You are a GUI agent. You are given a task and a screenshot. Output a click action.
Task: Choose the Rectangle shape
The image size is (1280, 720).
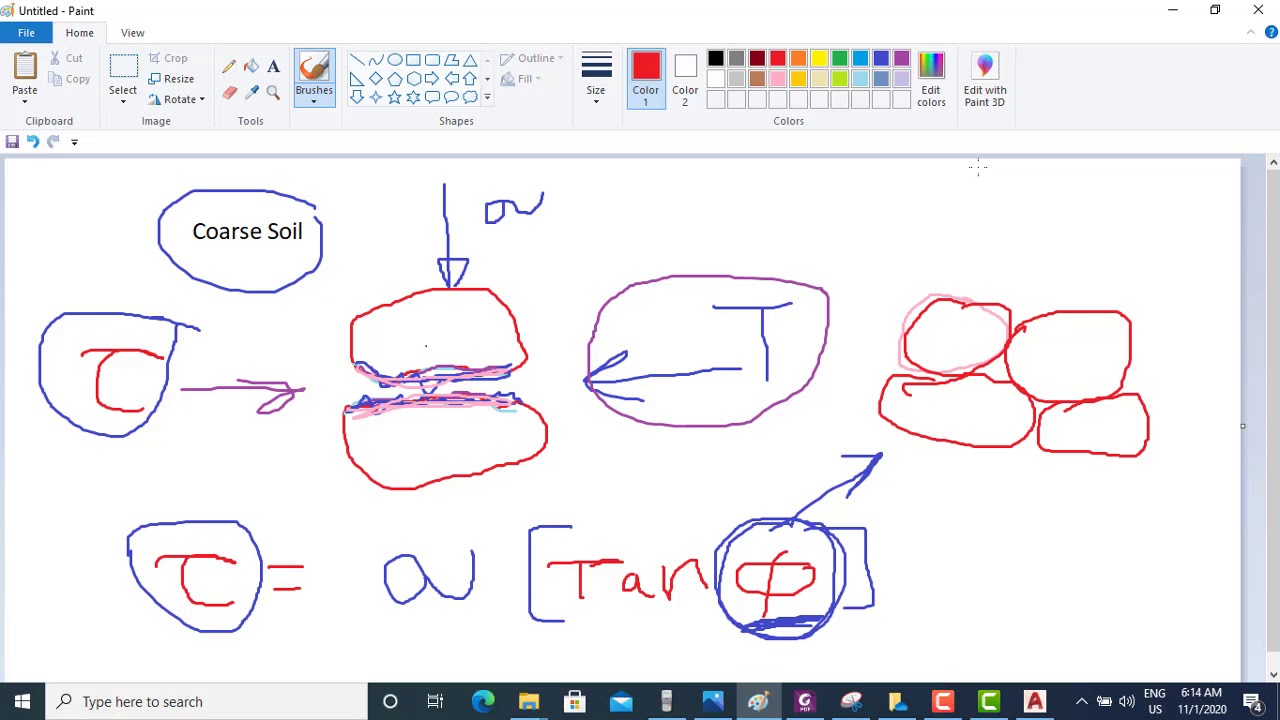pos(413,60)
